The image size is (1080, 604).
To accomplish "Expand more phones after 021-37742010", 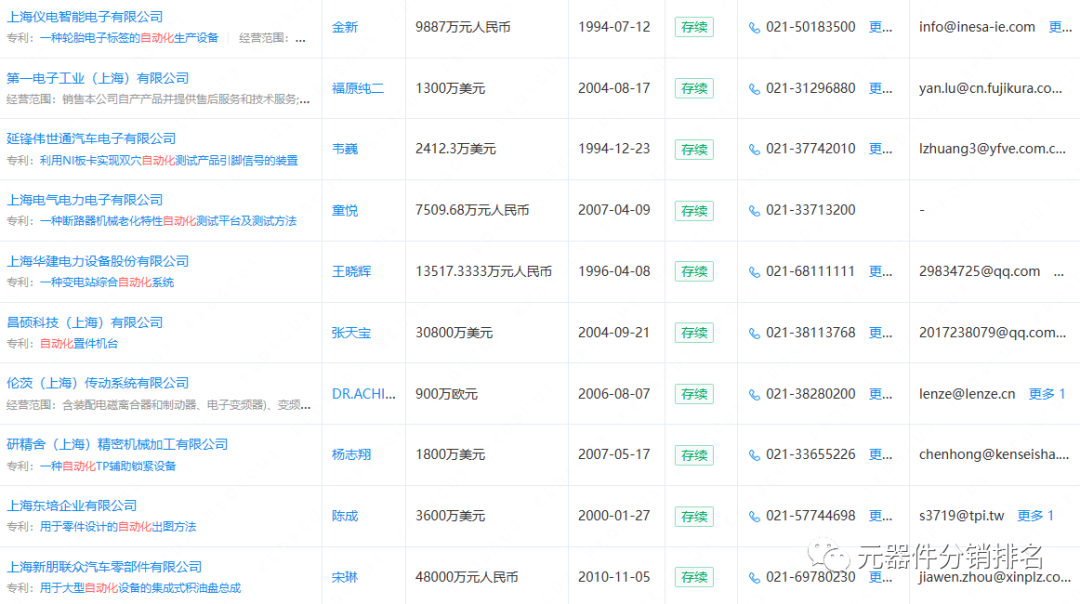I will pos(880,149).
